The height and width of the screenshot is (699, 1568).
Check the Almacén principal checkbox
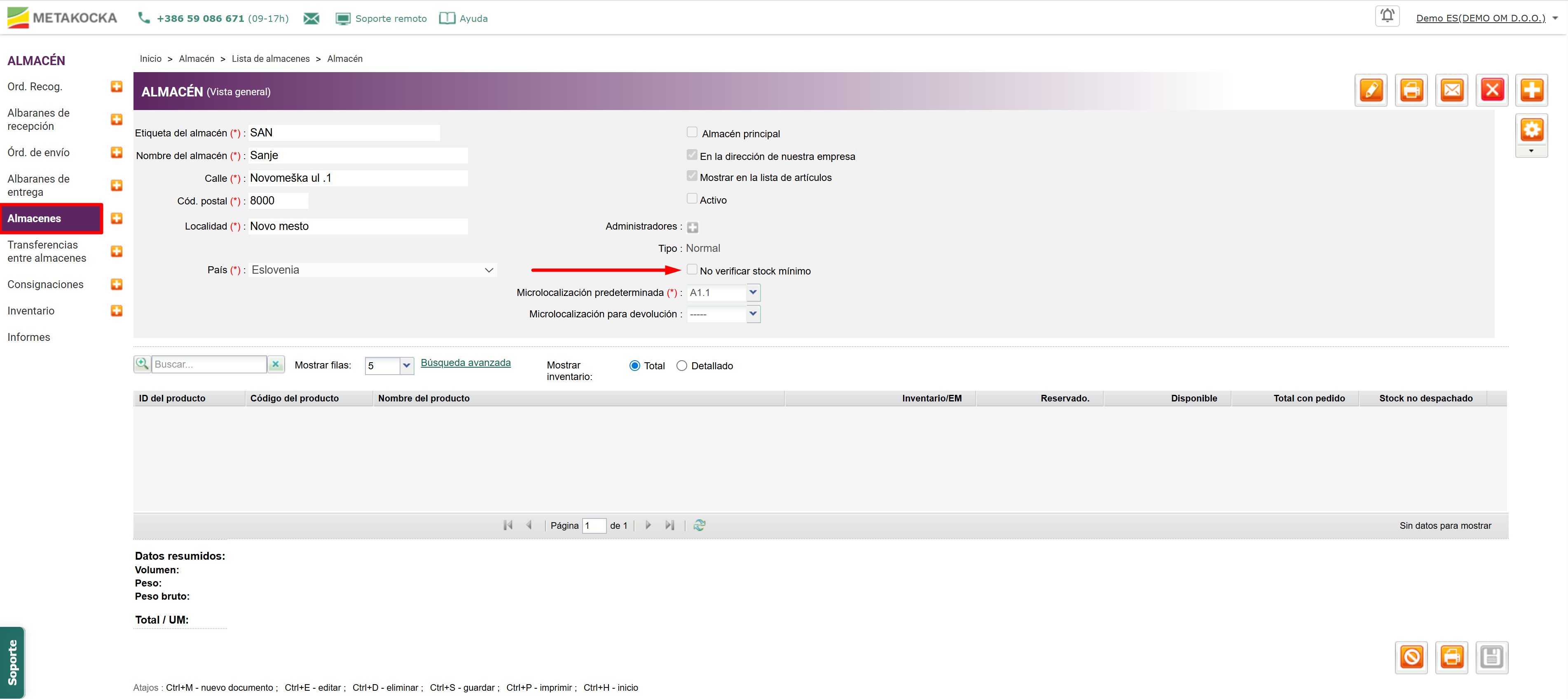692,132
